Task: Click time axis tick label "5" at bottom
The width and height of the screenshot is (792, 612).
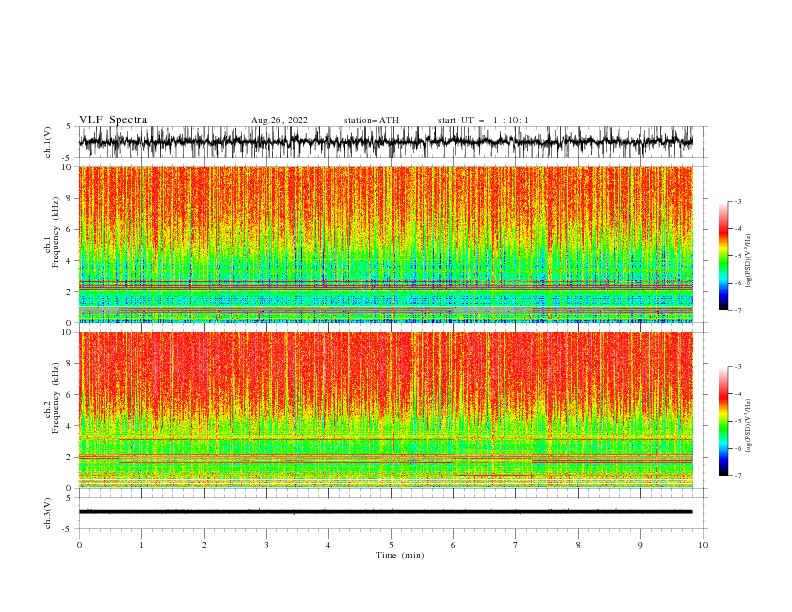Action: (391, 545)
